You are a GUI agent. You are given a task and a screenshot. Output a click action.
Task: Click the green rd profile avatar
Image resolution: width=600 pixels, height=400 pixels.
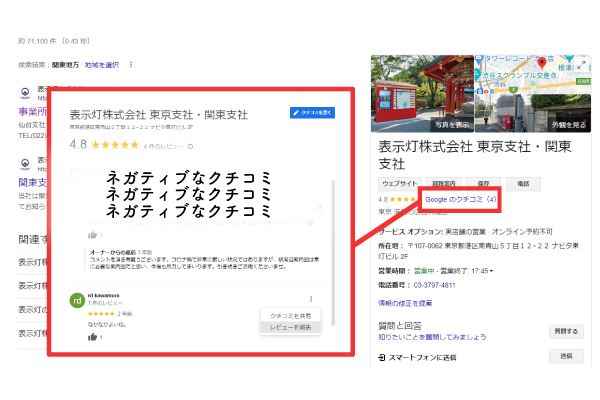77,300
